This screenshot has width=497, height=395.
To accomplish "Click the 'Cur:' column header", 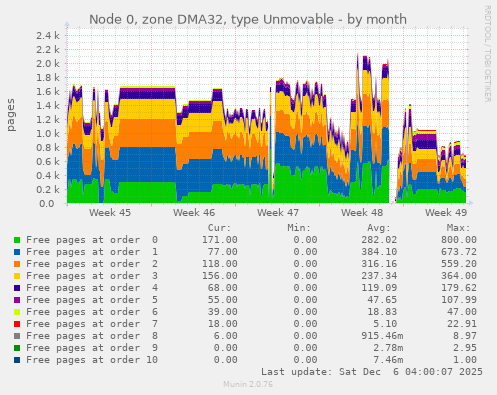I will [219, 228].
